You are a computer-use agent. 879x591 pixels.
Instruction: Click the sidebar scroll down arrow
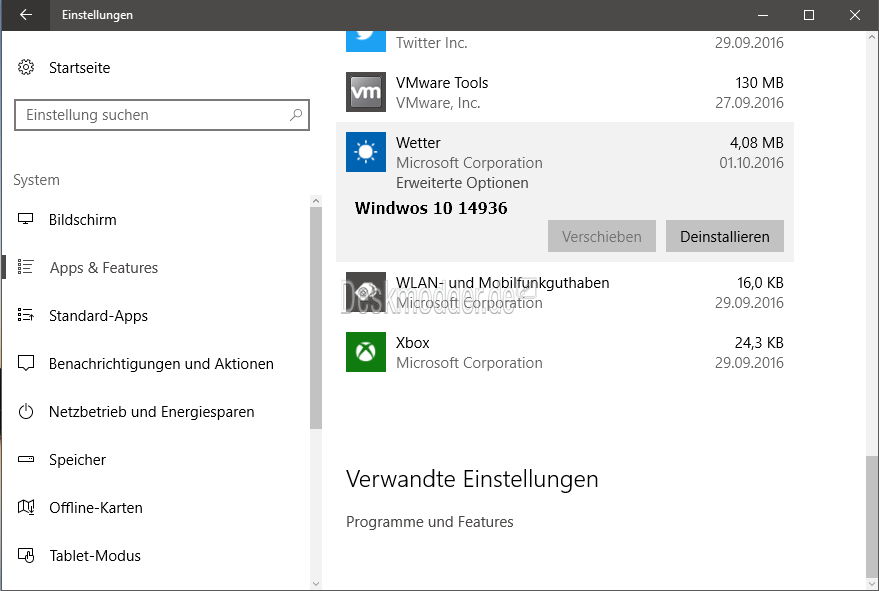click(316, 582)
